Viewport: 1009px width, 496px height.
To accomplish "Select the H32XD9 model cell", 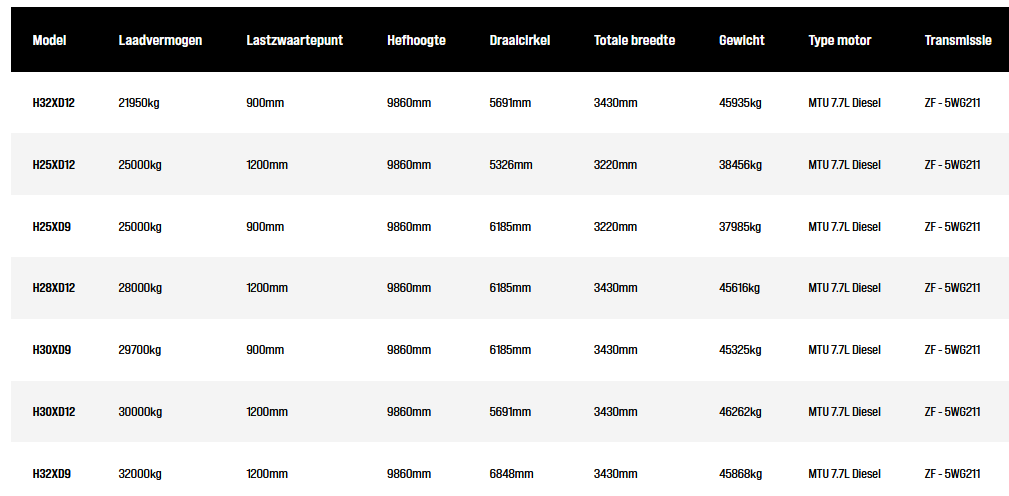I will pyautogui.click(x=52, y=474).
